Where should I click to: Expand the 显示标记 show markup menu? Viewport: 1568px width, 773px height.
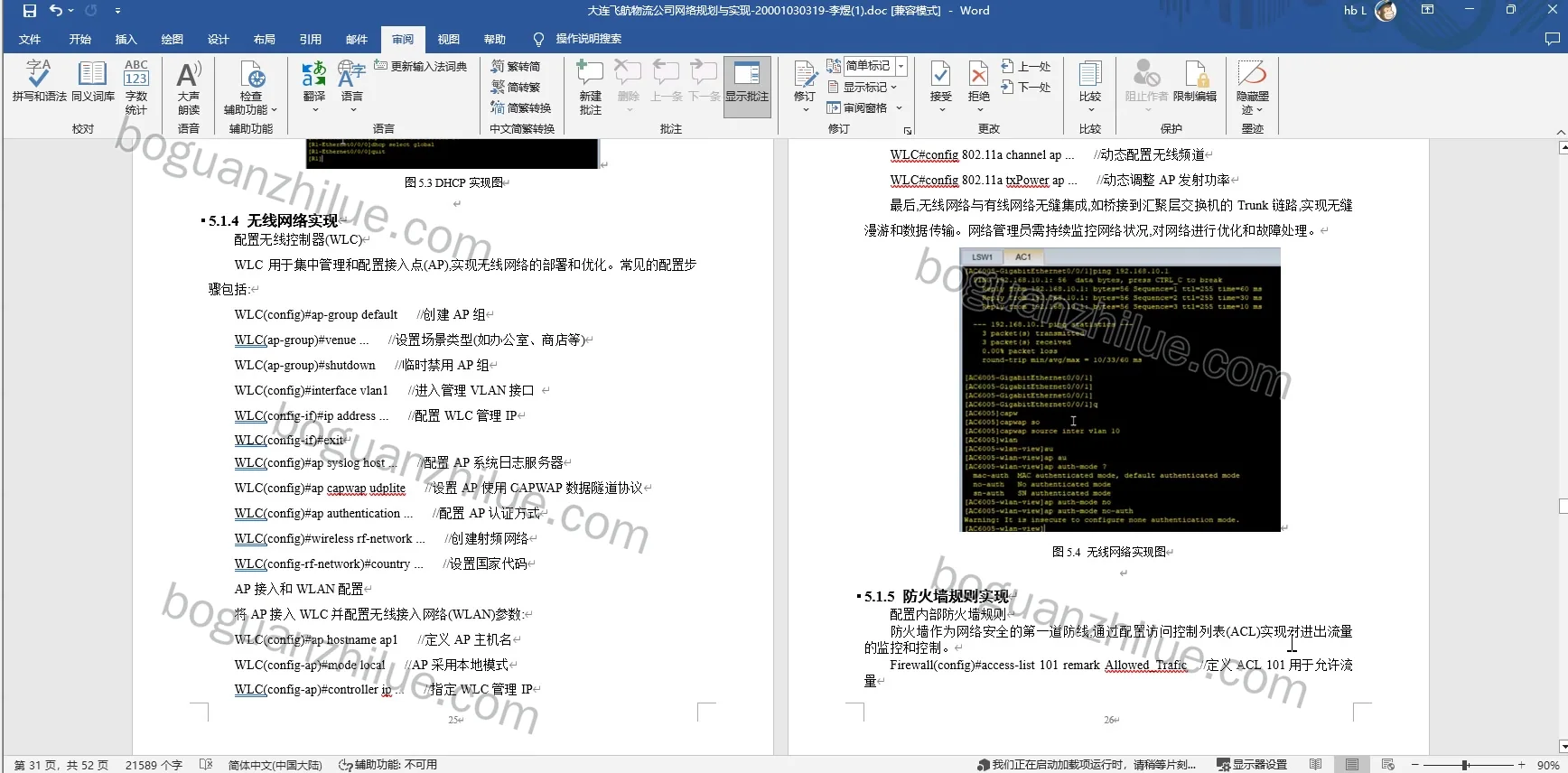863,87
